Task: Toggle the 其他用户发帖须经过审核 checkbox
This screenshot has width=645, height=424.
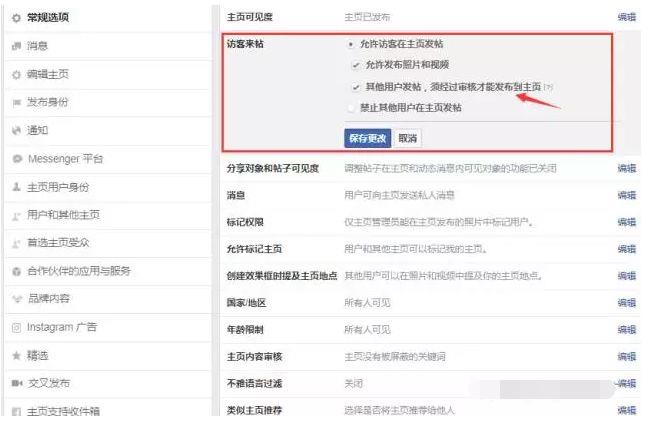Action: (x=356, y=87)
